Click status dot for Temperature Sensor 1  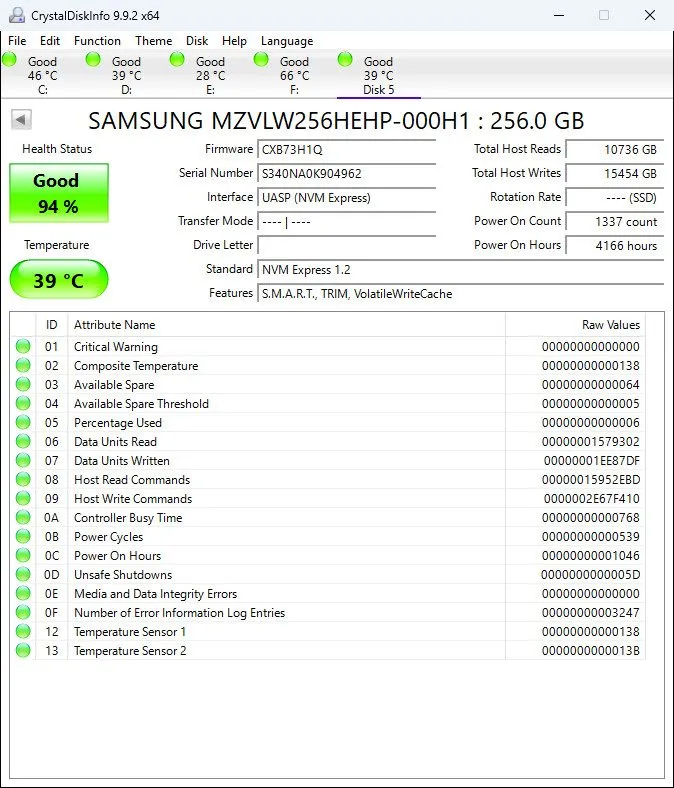pyautogui.click(x=23, y=631)
